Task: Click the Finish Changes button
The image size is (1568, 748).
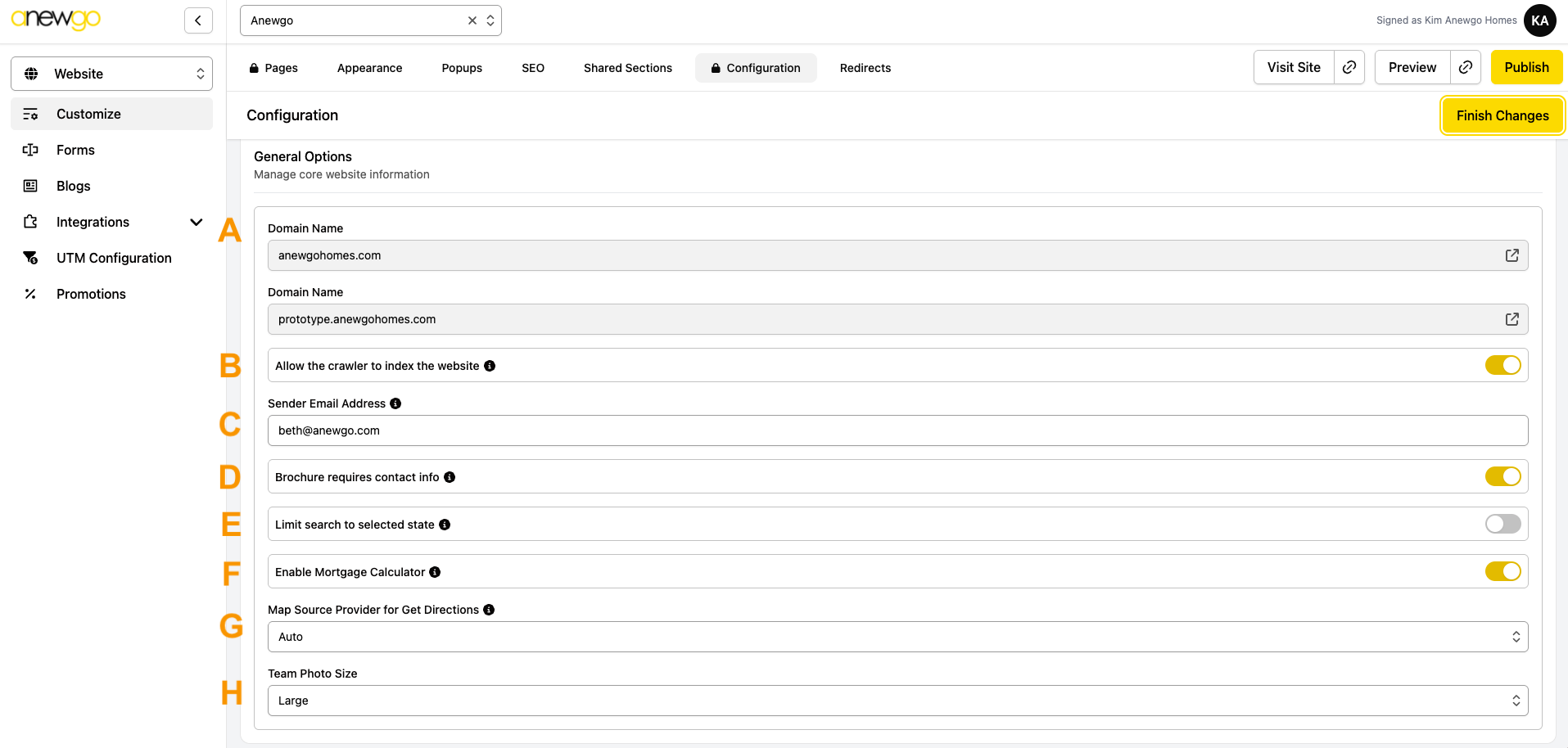Action: click(x=1502, y=115)
